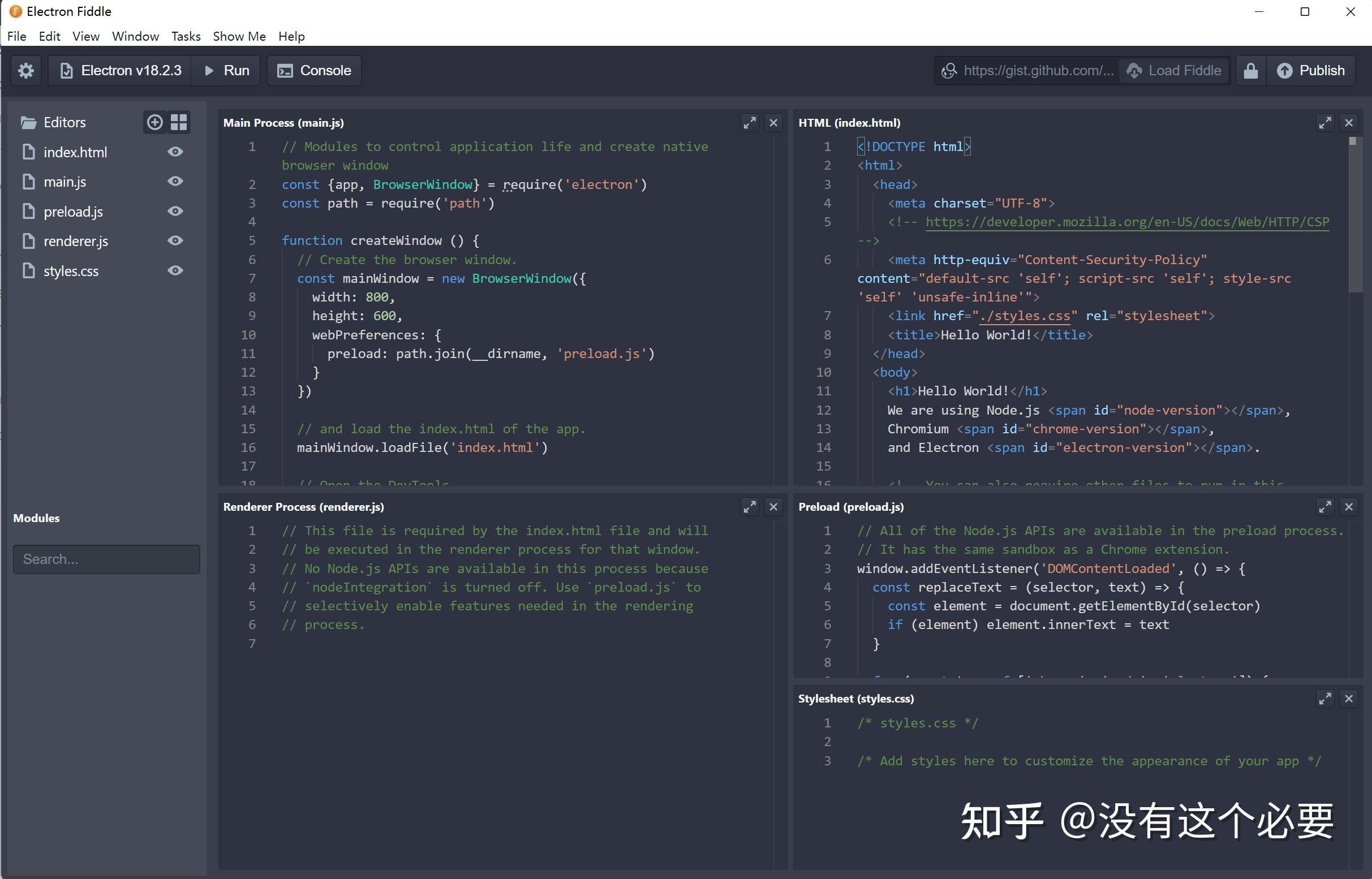Close the Renderer Process editor panel
1372x879 pixels.
773,507
